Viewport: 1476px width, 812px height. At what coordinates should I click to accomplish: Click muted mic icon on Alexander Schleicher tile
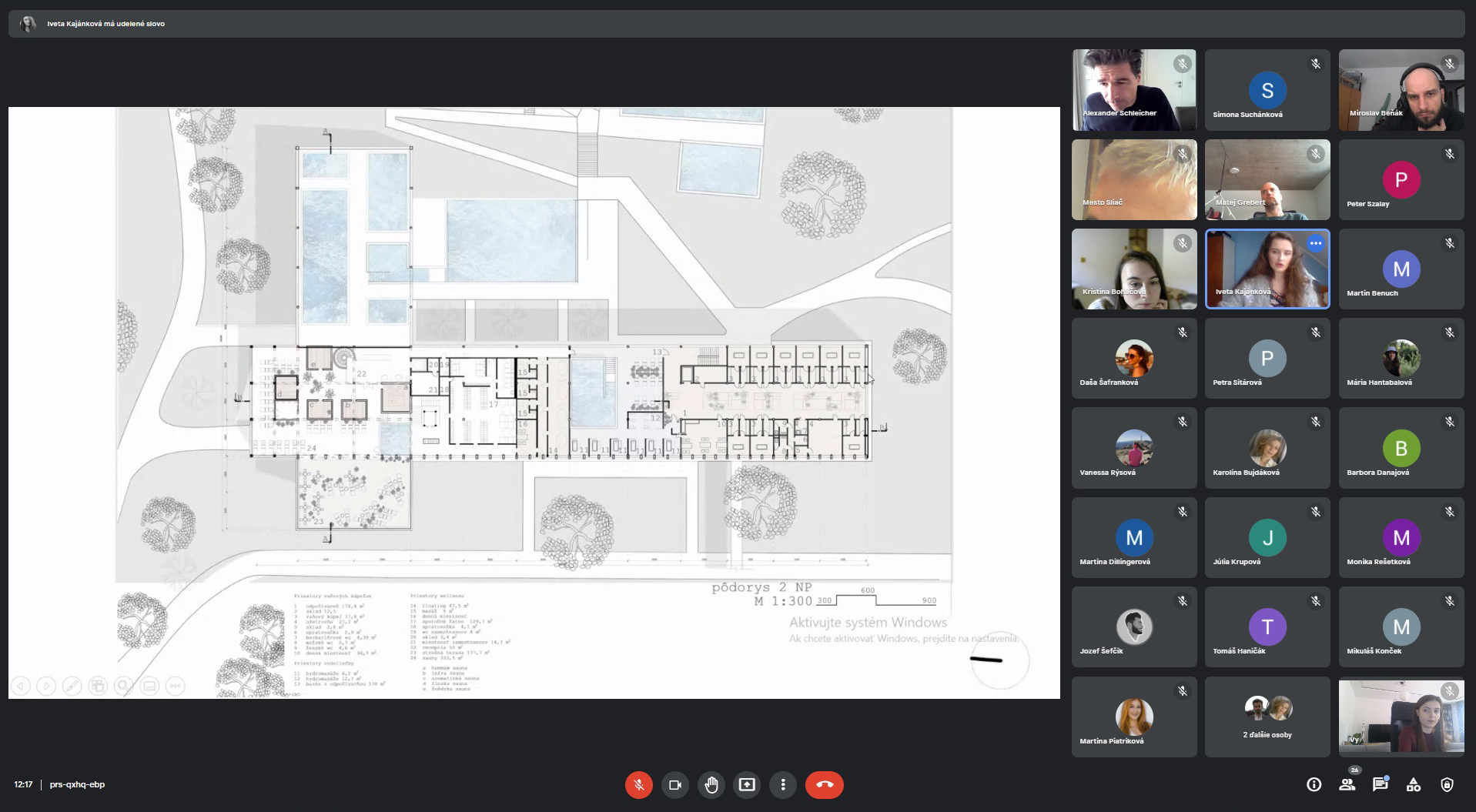tap(1183, 64)
